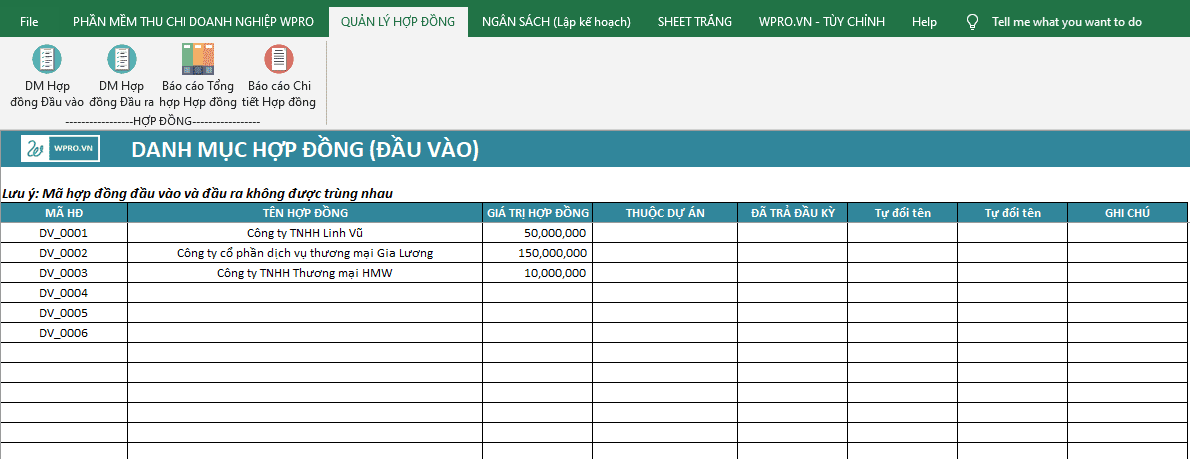Select cell DV_0002
This screenshot has height=459, width=1190.
coord(64,253)
